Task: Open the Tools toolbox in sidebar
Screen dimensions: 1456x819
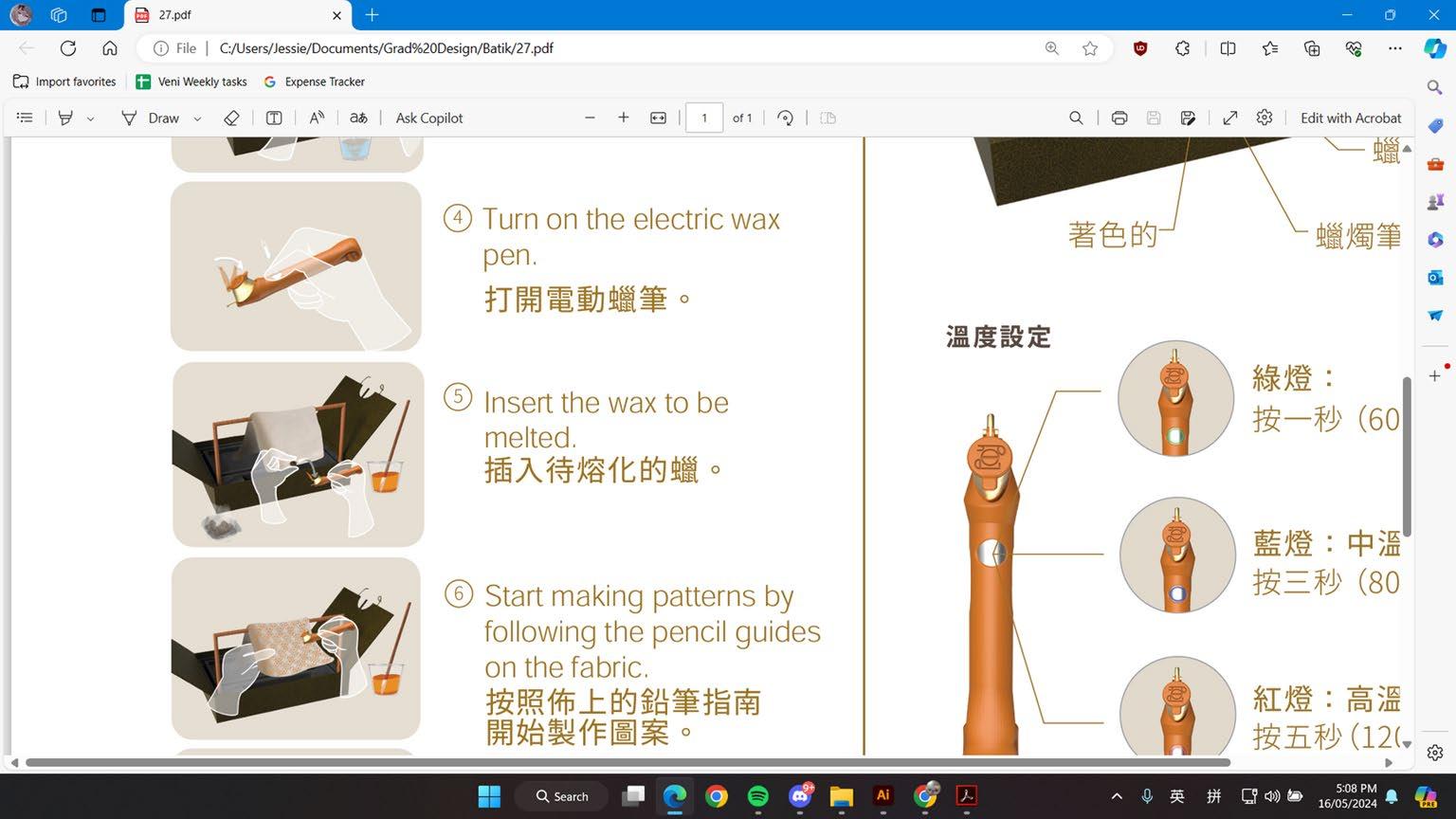Action: (1435, 164)
